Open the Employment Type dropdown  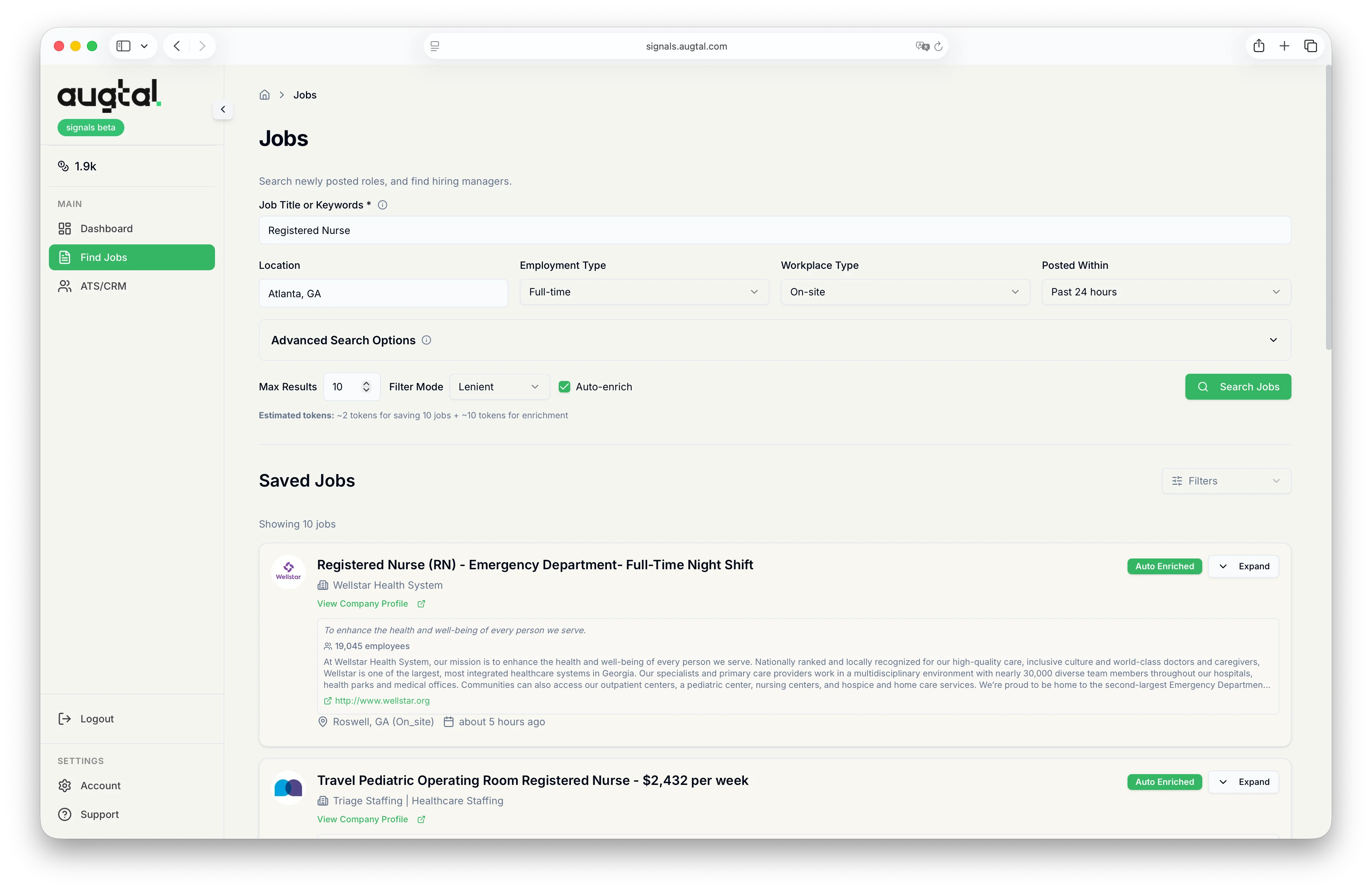point(644,291)
